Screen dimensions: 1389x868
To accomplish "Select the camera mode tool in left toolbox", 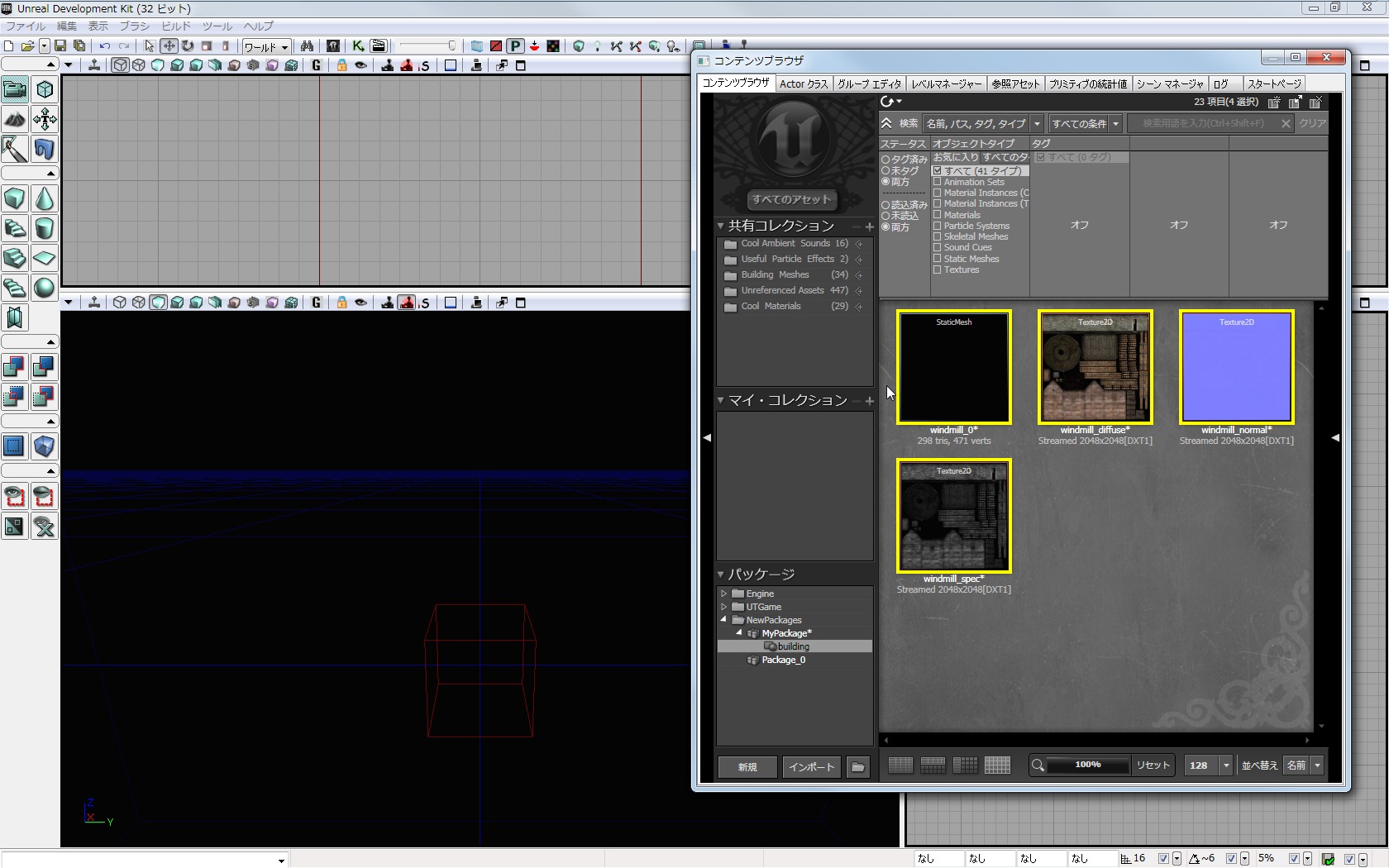I will pyautogui.click(x=15, y=89).
